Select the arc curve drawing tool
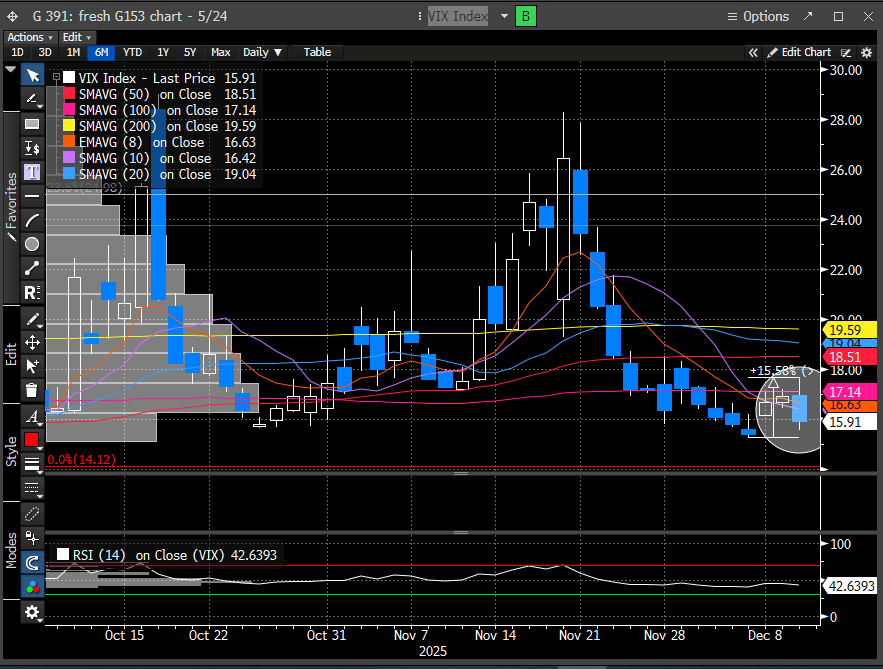Image resolution: width=883 pixels, height=669 pixels. (32, 220)
